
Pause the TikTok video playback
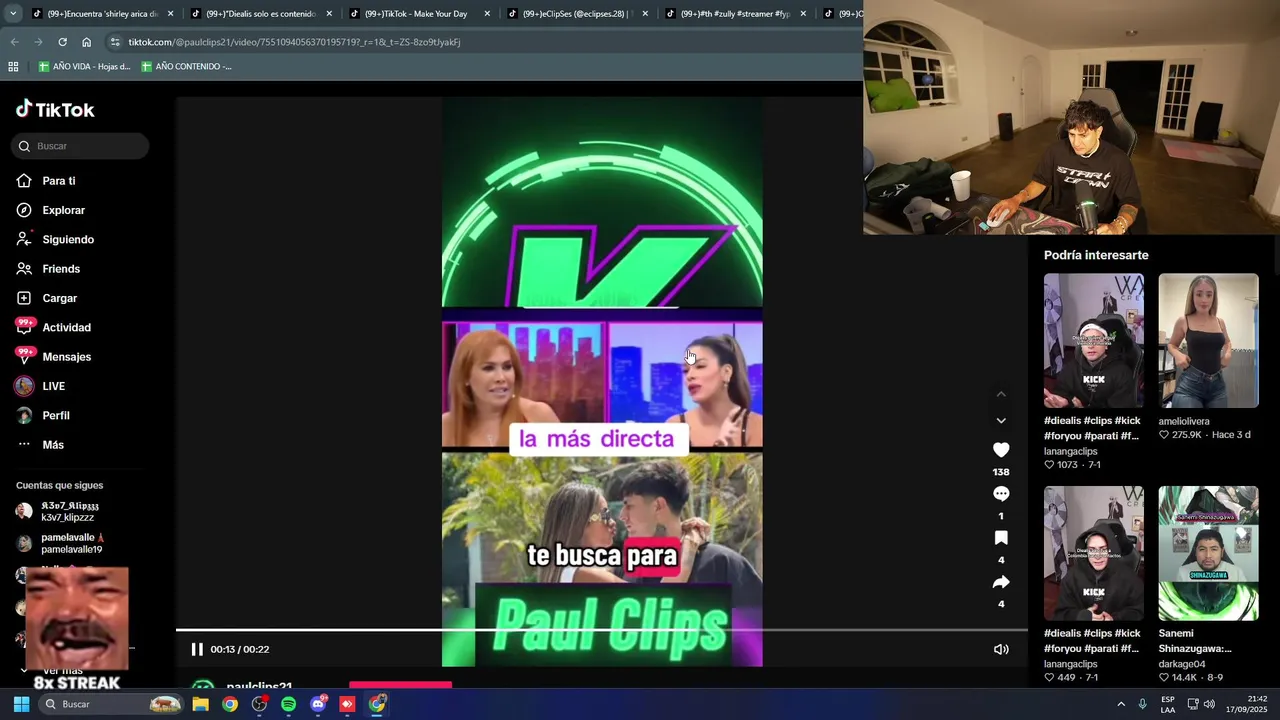click(x=197, y=649)
